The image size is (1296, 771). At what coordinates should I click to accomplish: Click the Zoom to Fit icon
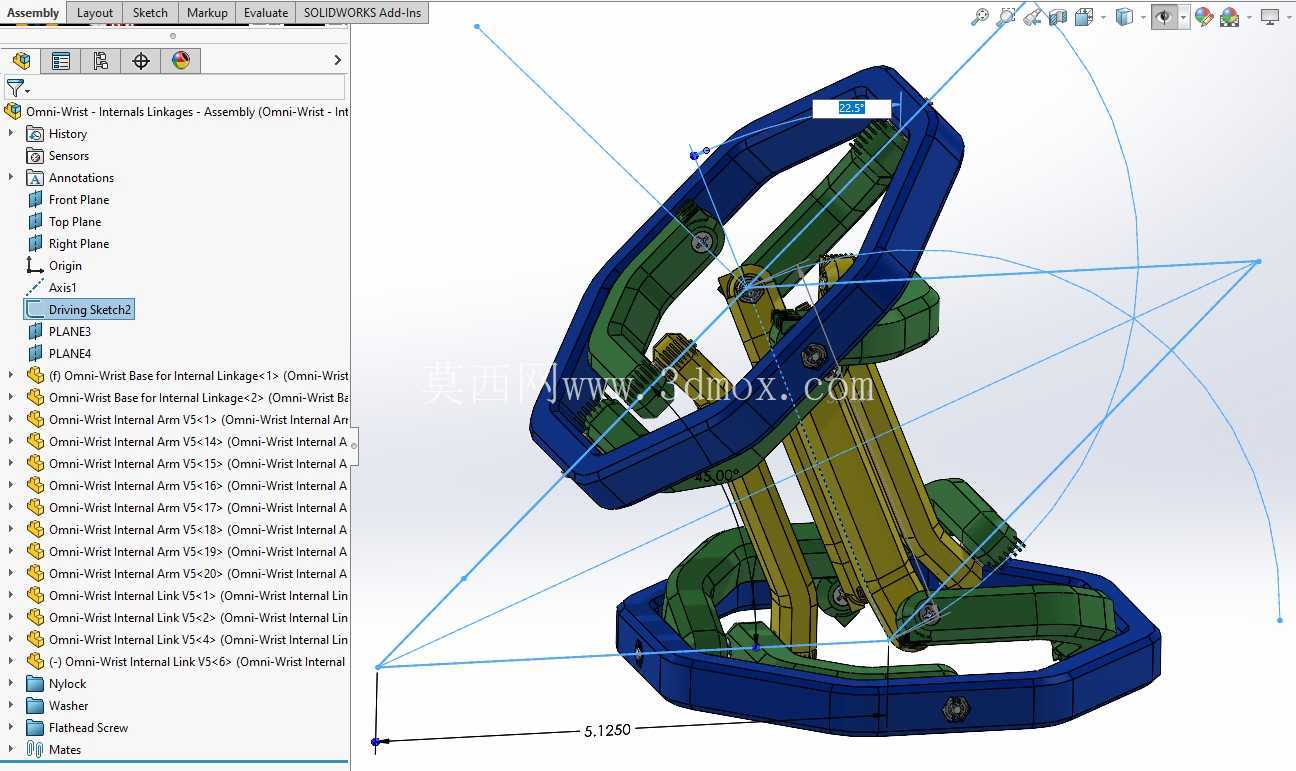[x=980, y=16]
